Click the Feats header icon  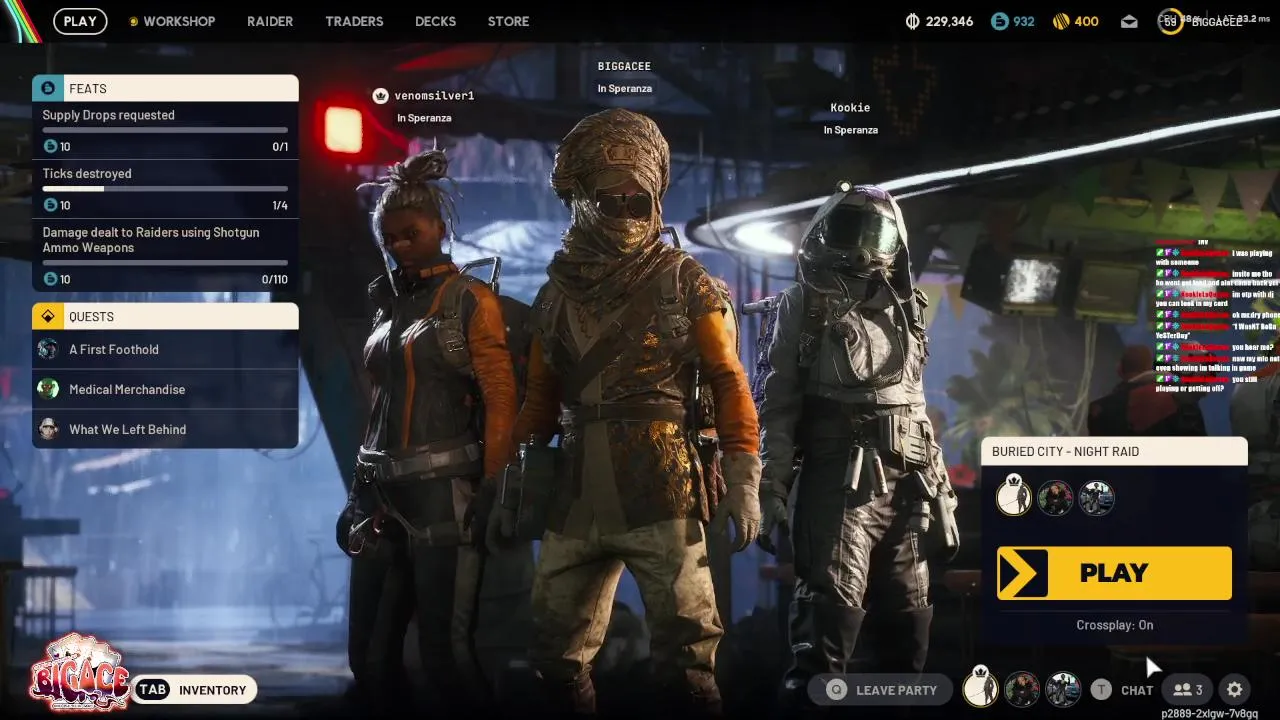(48, 88)
